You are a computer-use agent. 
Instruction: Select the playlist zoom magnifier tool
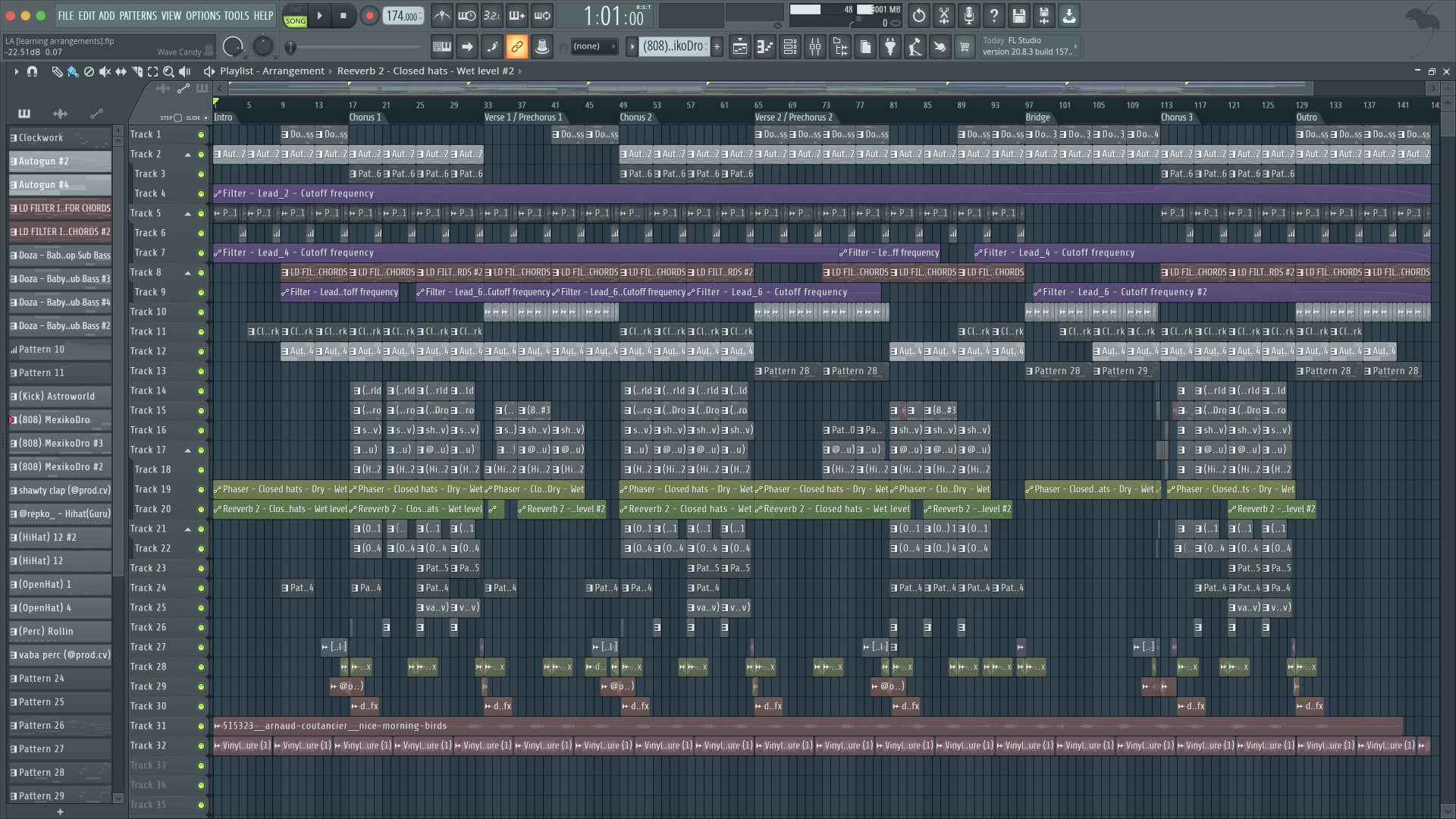coord(168,71)
